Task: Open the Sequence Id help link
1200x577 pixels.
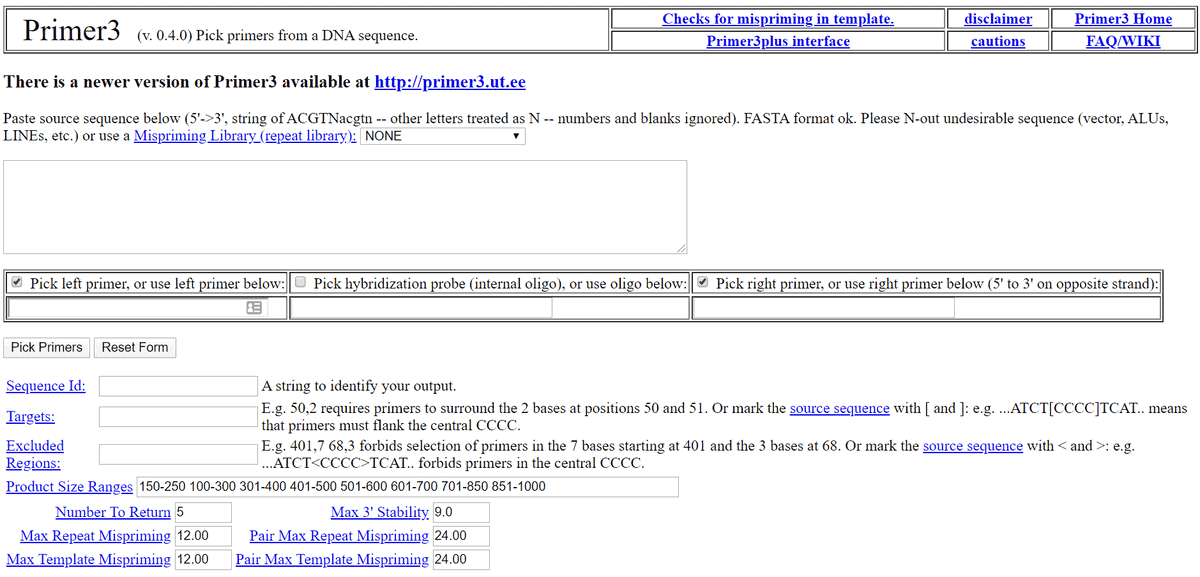Action: tap(45, 386)
